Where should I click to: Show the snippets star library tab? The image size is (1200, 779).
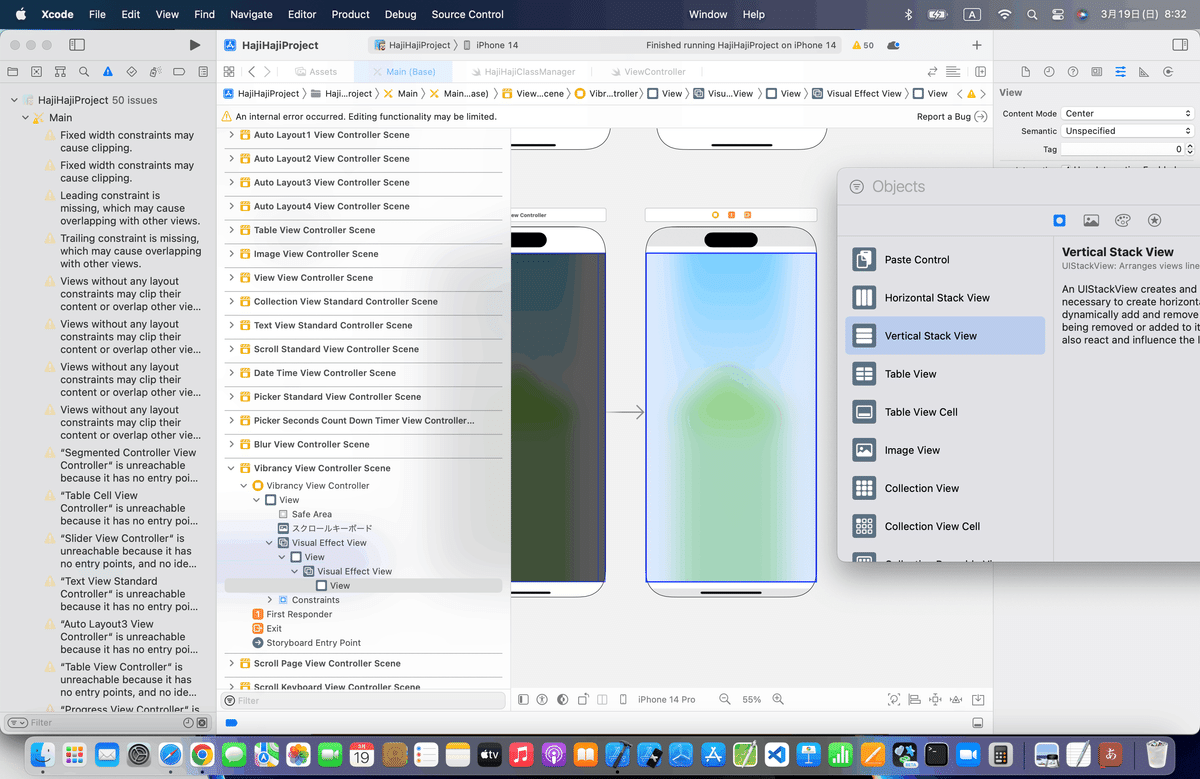[1154, 221]
